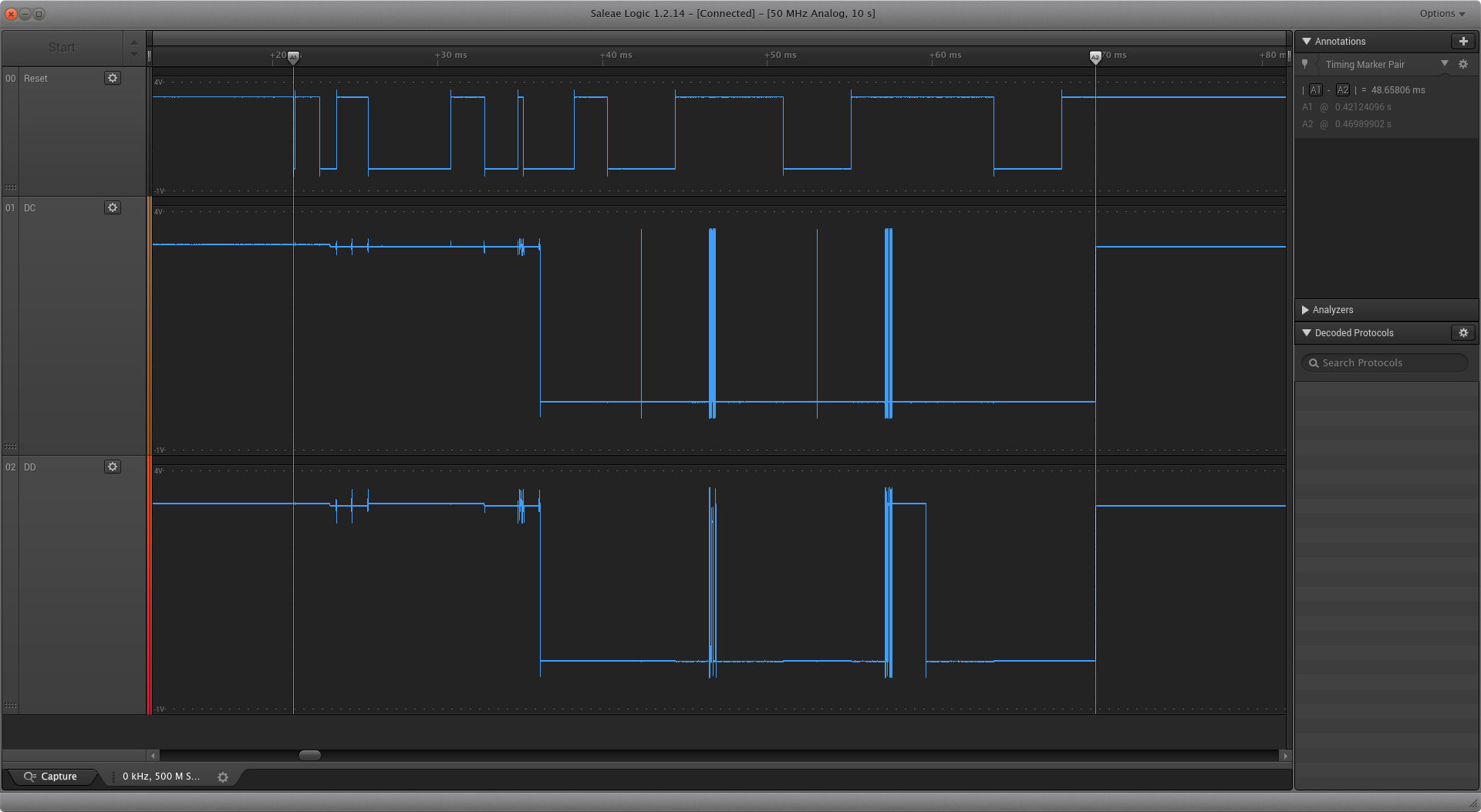The height and width of the screenshot is (812, 1481).
Task: Collapse the Annotations panel
Action: click(x=1307, y=41)
